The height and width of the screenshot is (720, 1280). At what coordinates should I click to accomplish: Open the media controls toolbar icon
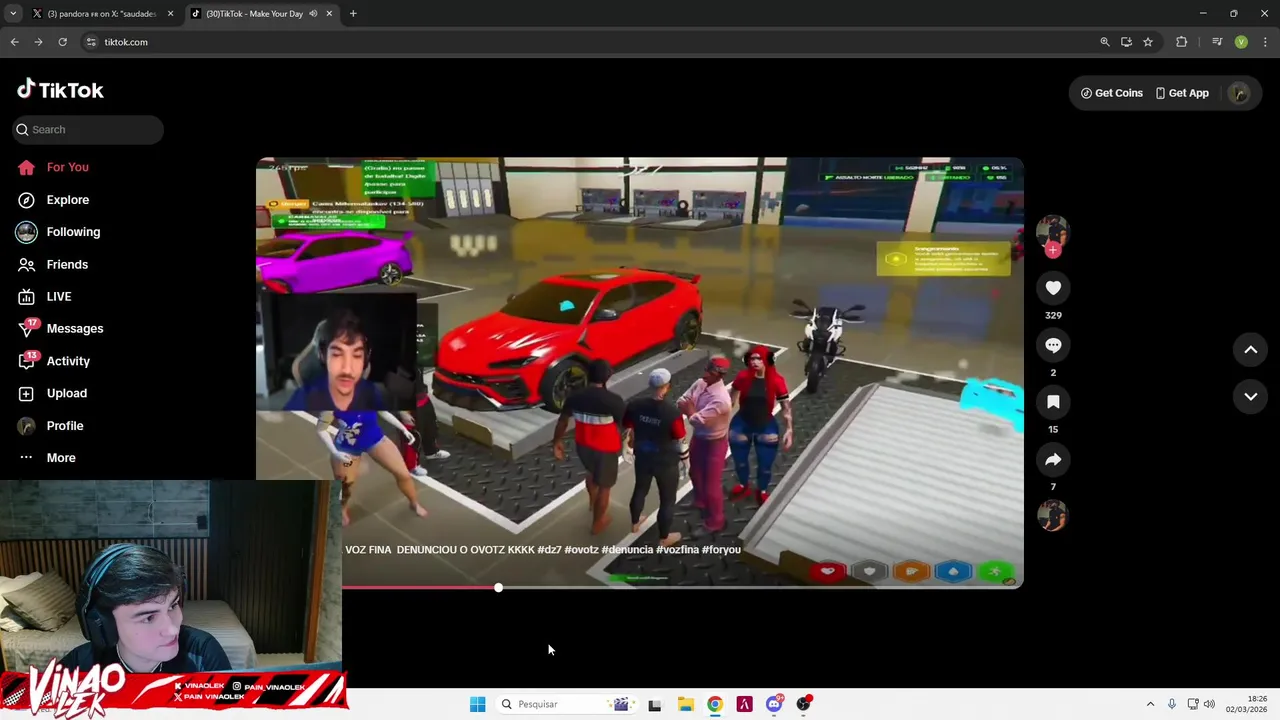pyautogui.click(x=1217, y=42)
